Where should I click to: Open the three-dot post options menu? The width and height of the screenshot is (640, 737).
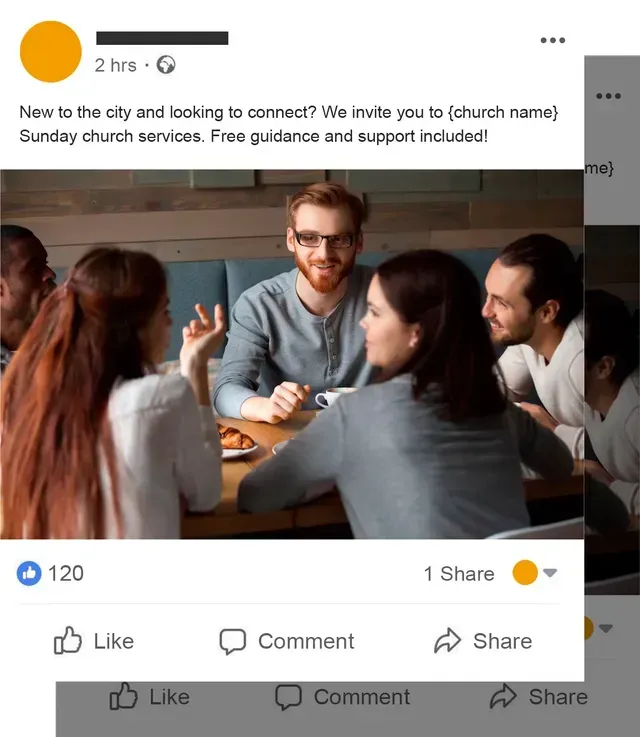click(553, 40)
